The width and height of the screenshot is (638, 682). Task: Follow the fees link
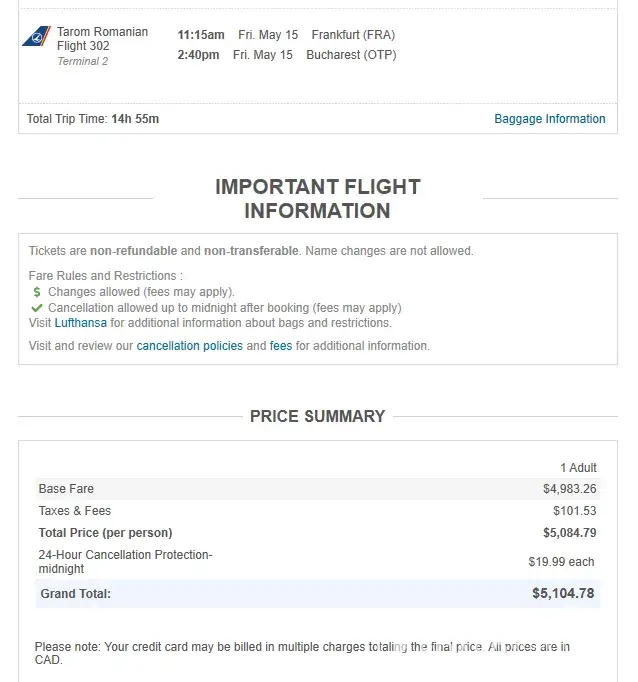pyautogui.click(x=281, y=346)
